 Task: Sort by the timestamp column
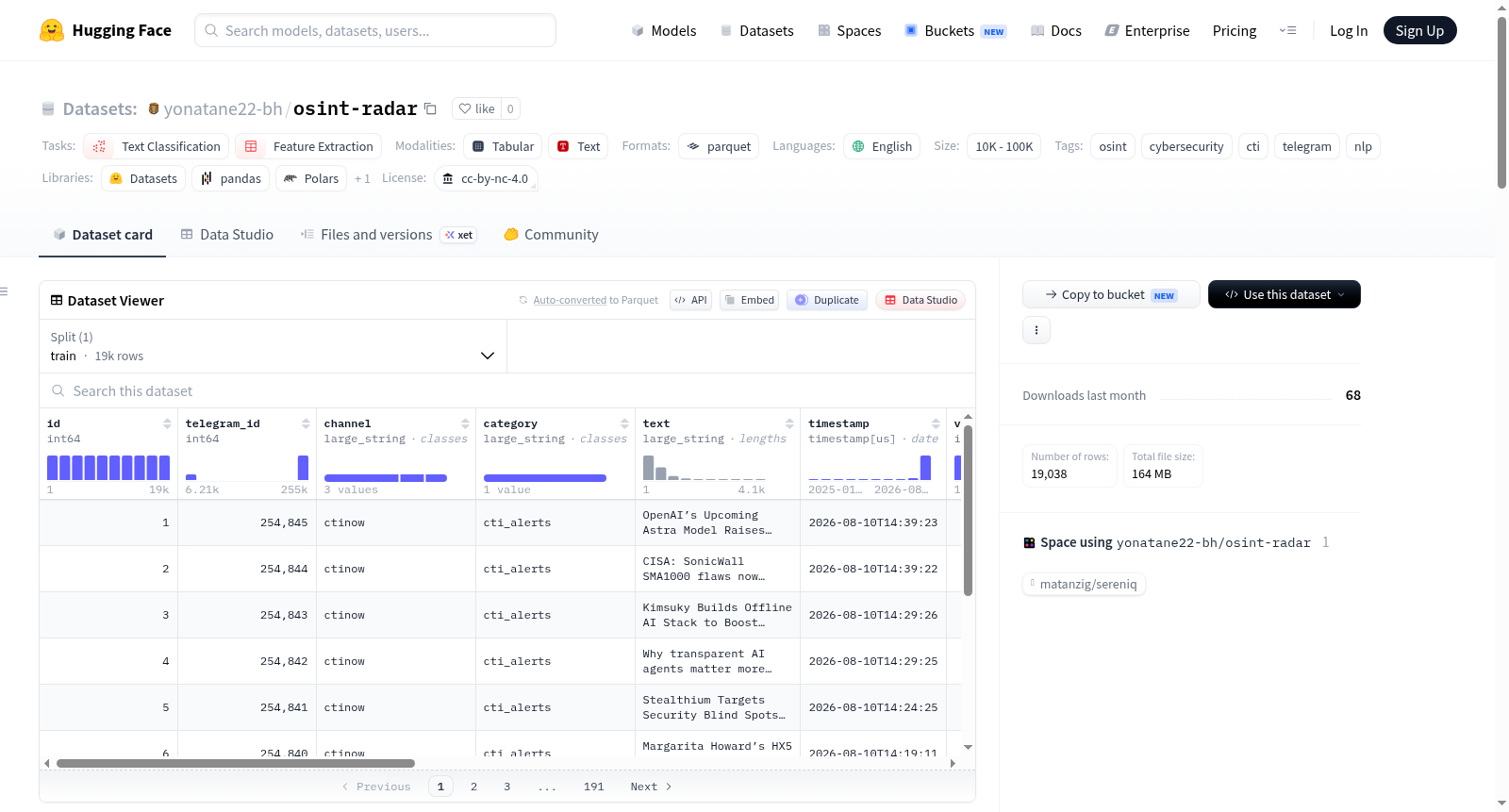point(936,423)
